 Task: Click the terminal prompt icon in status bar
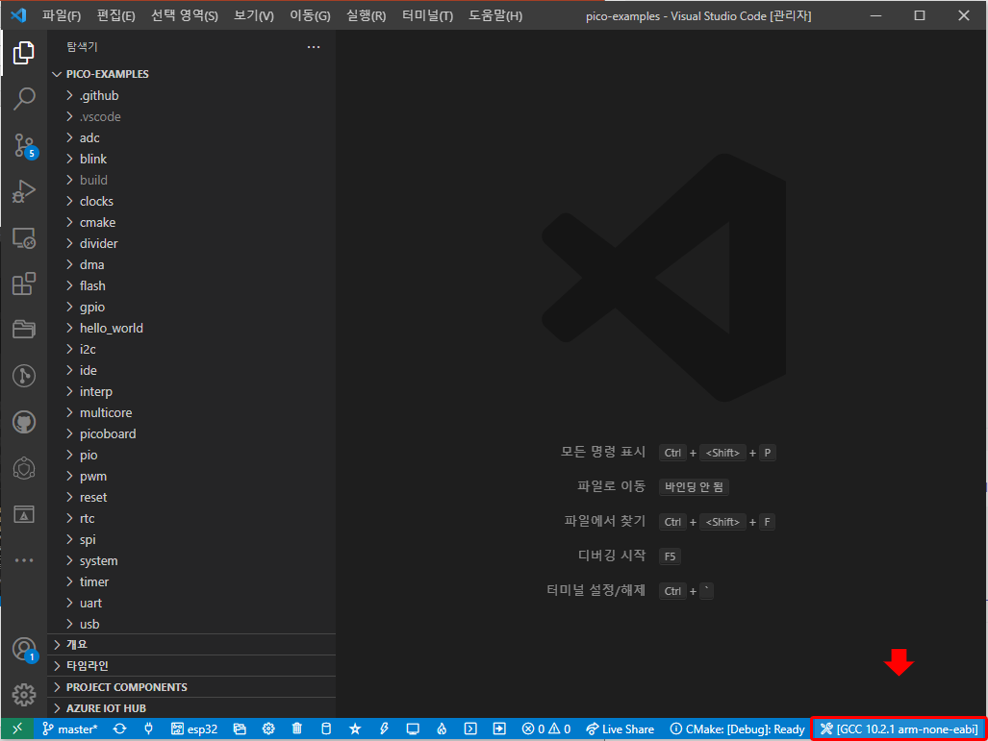470,729
